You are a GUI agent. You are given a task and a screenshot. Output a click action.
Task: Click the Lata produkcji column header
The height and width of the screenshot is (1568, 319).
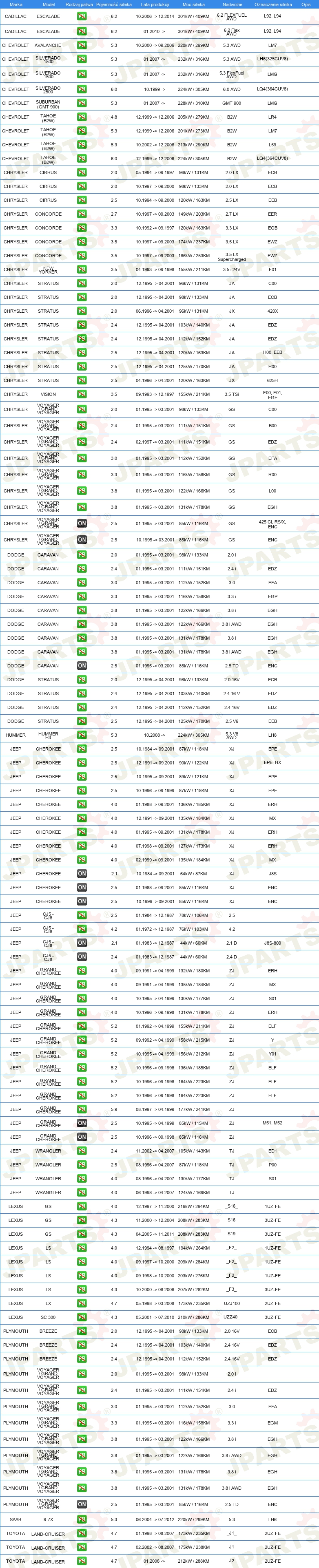click(155, 4)
